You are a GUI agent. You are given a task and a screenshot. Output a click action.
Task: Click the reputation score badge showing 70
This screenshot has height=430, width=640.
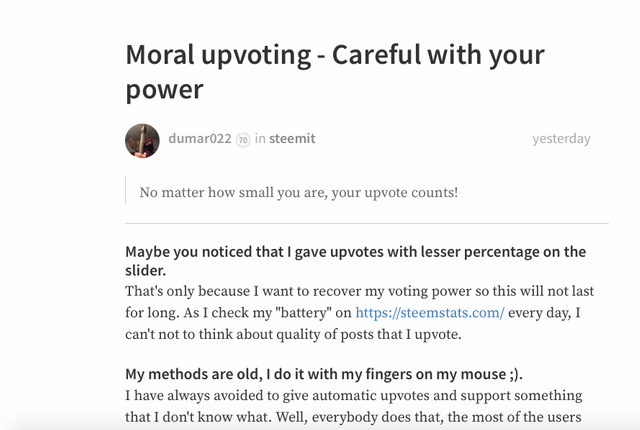(x=243, y=140)
